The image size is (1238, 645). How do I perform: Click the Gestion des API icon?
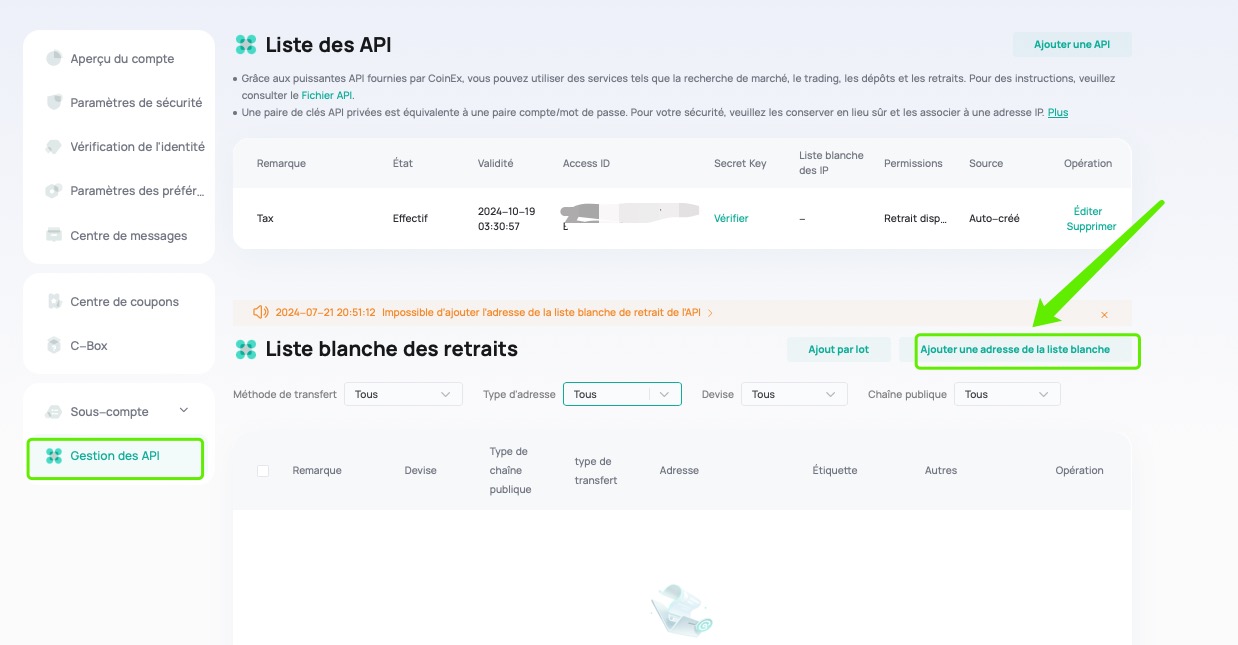[54, 456]
